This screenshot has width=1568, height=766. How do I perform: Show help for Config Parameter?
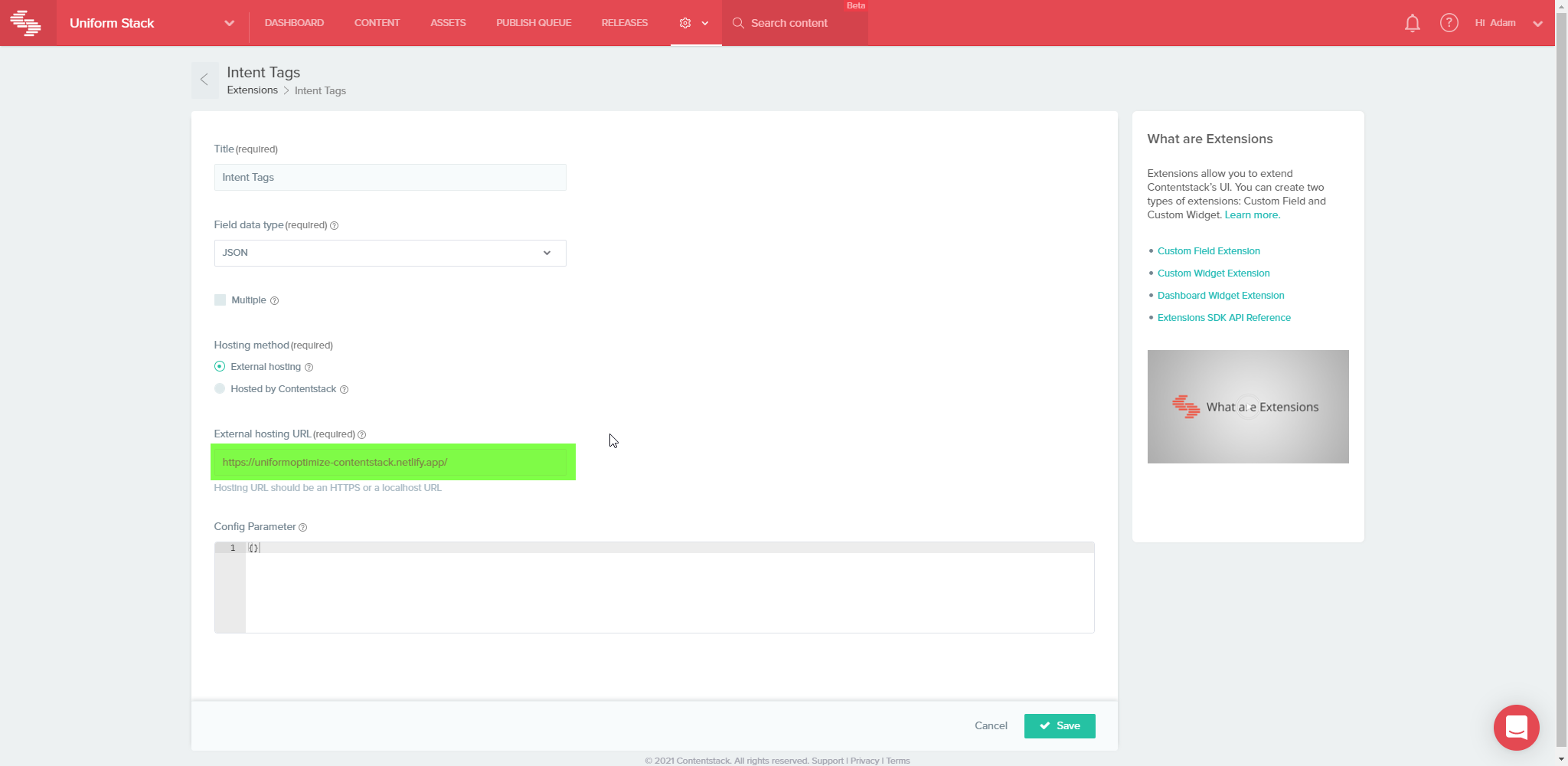click(302, 528)
